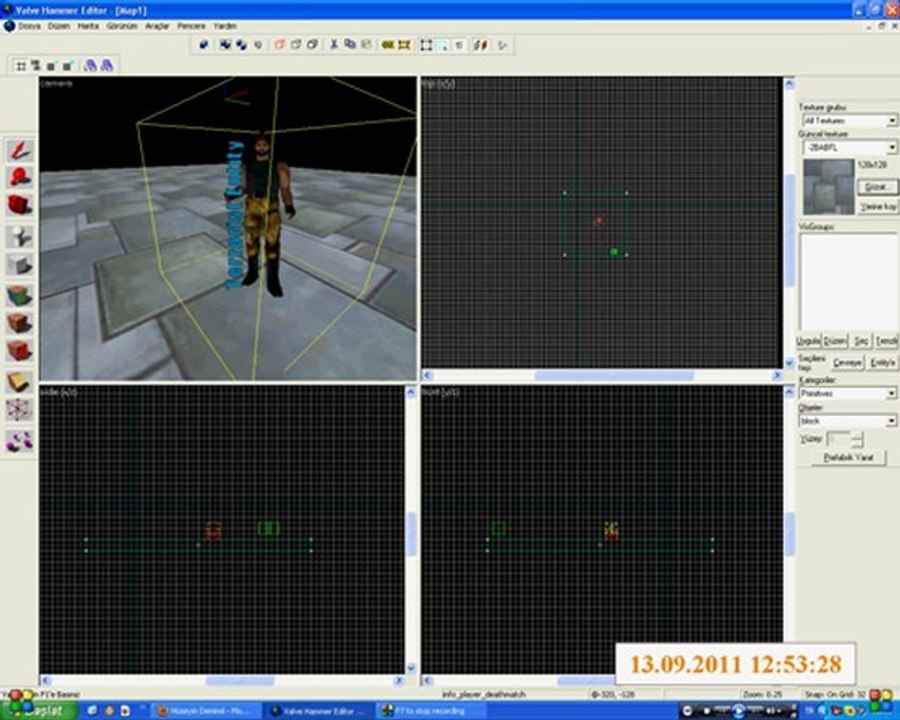Choose the Apply Decals tool
The width and height of the screenshot is (900, 720).
click(20, 351)
